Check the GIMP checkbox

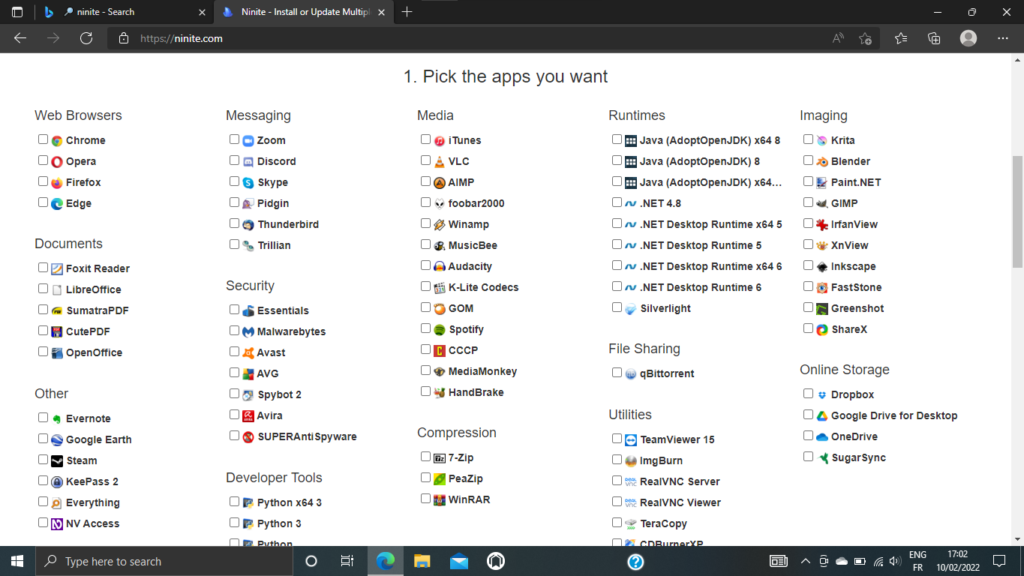[x=808, y=202]
